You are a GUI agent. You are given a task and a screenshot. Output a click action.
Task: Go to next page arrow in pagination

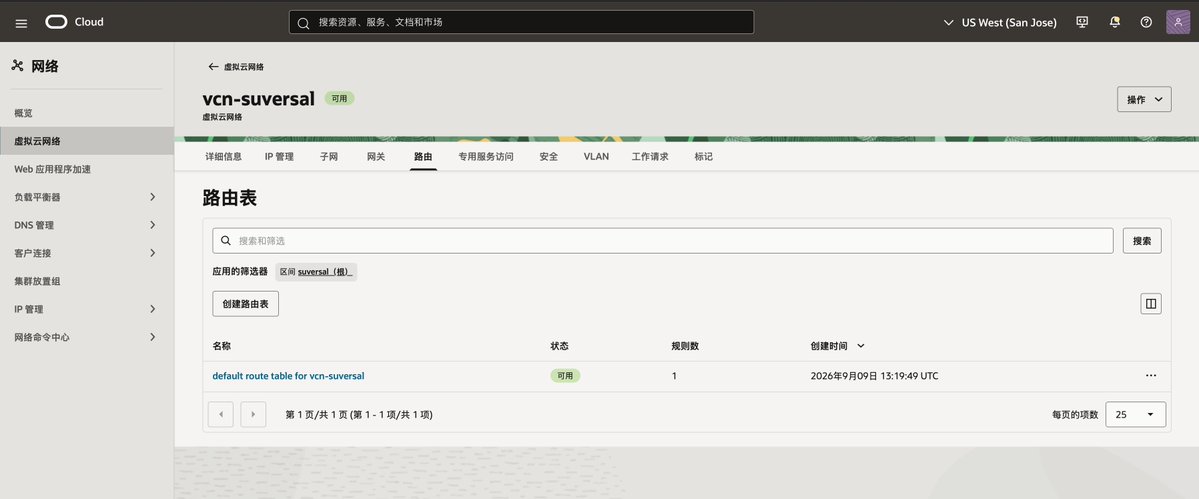pos(253,414)
